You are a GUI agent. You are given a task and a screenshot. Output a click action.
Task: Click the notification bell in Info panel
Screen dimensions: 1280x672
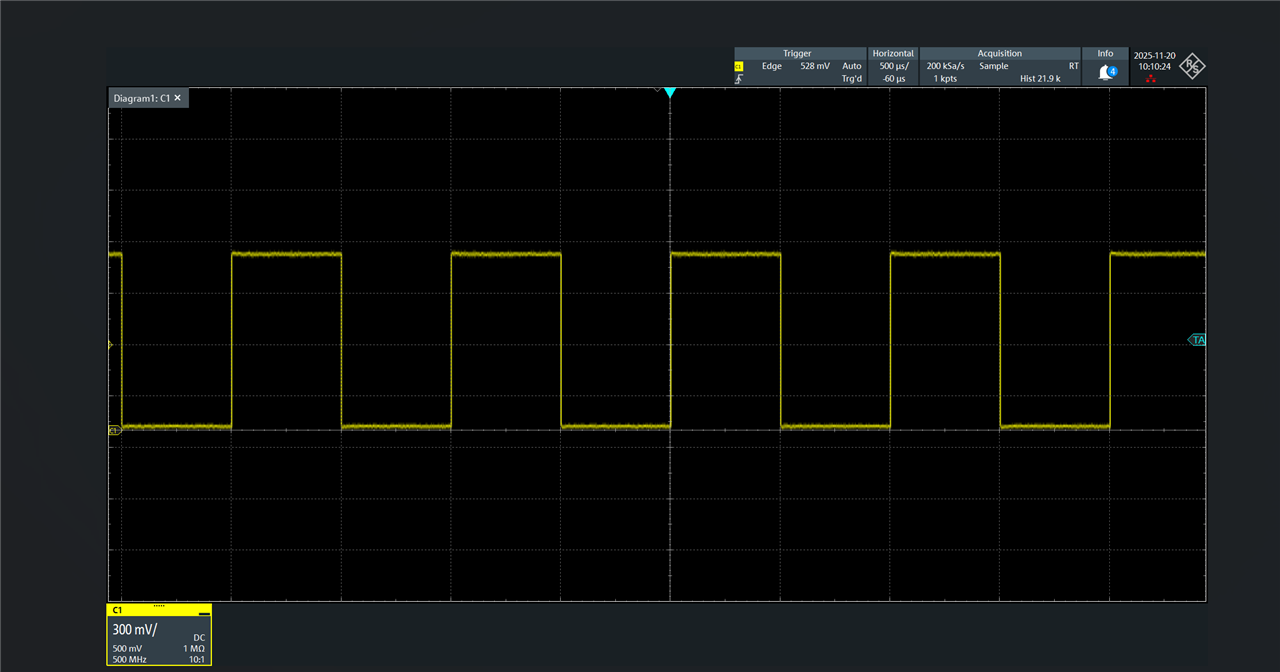[1105, 72]
